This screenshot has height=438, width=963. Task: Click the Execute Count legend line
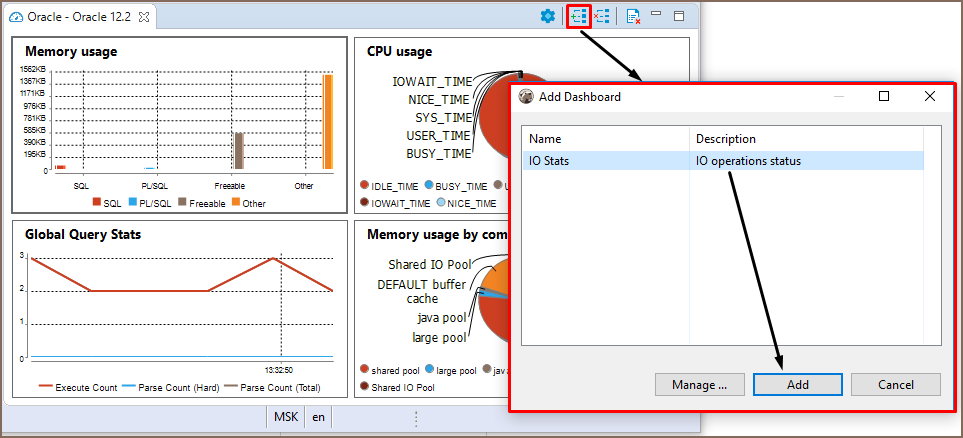point(46,387)
